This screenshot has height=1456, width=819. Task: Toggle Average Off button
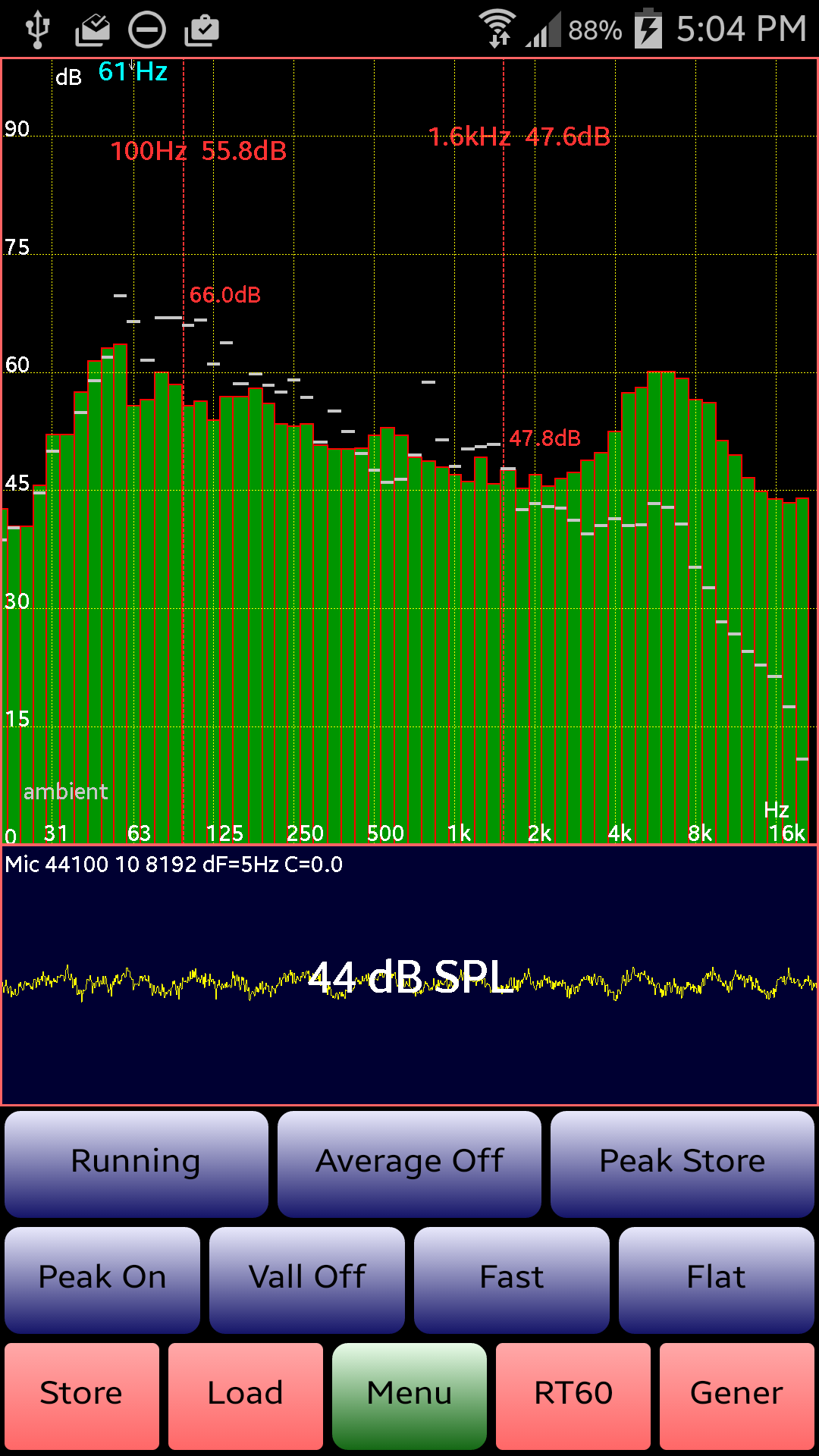tap(409, 1164)
